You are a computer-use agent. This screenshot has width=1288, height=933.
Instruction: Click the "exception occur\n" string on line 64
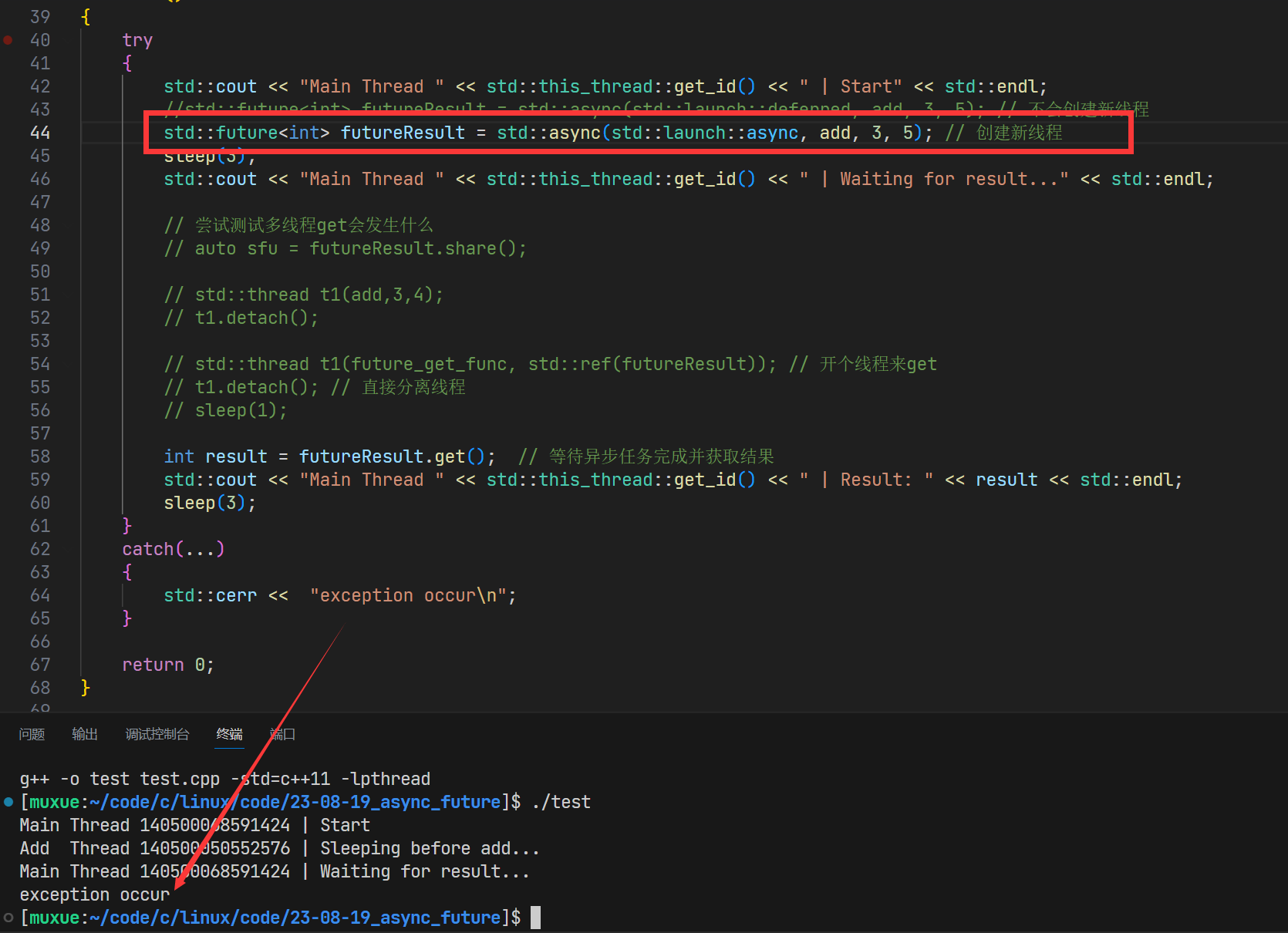408,595
